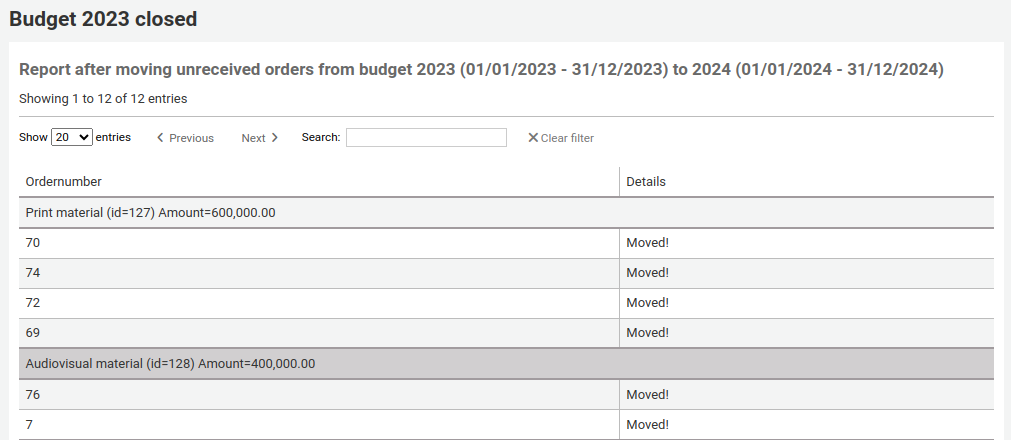Go to the Next page
The width and height of the screenshot is (1011, 440).
click(x=259, y=138)
